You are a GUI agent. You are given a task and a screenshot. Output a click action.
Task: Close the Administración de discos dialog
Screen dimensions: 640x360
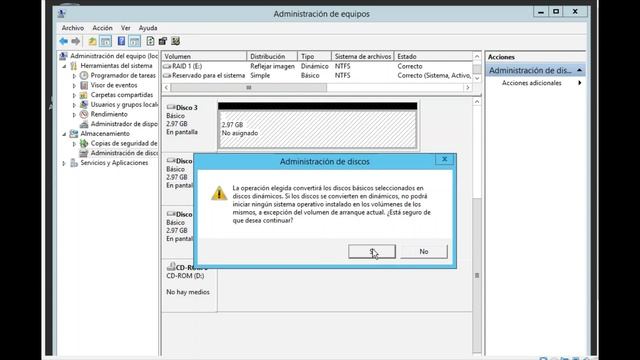[444, 159]
